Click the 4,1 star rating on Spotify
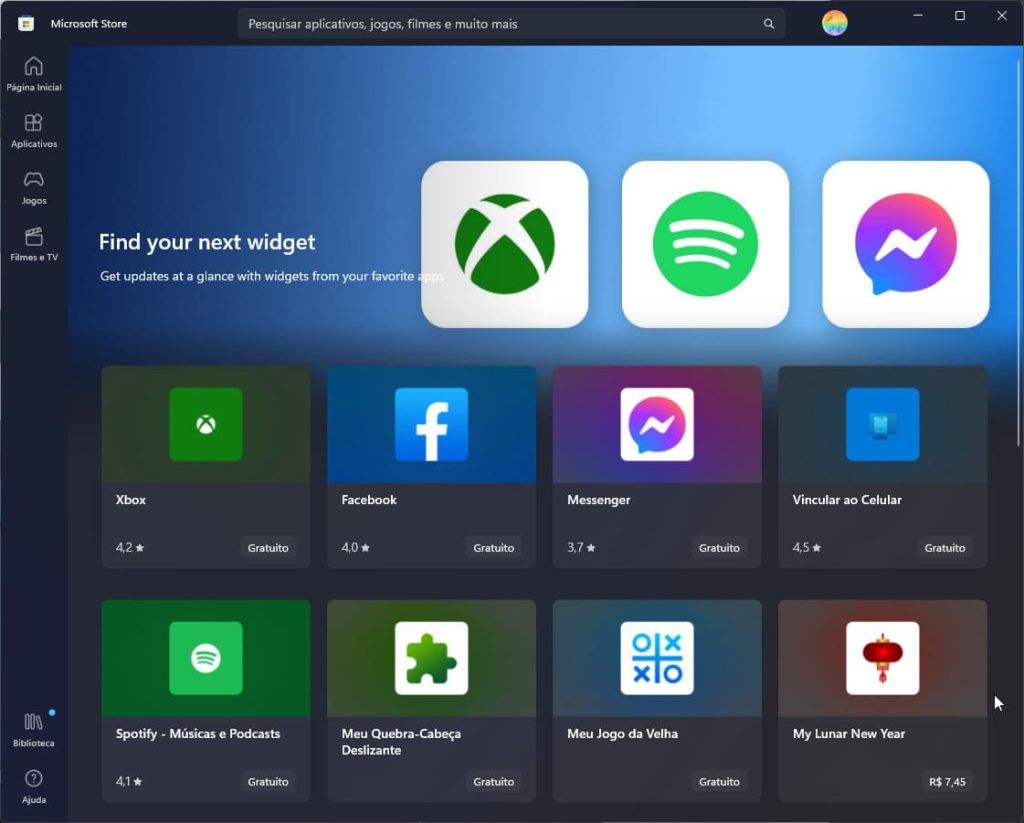Viewport: 1024px width, 823px height. [129, 781]
